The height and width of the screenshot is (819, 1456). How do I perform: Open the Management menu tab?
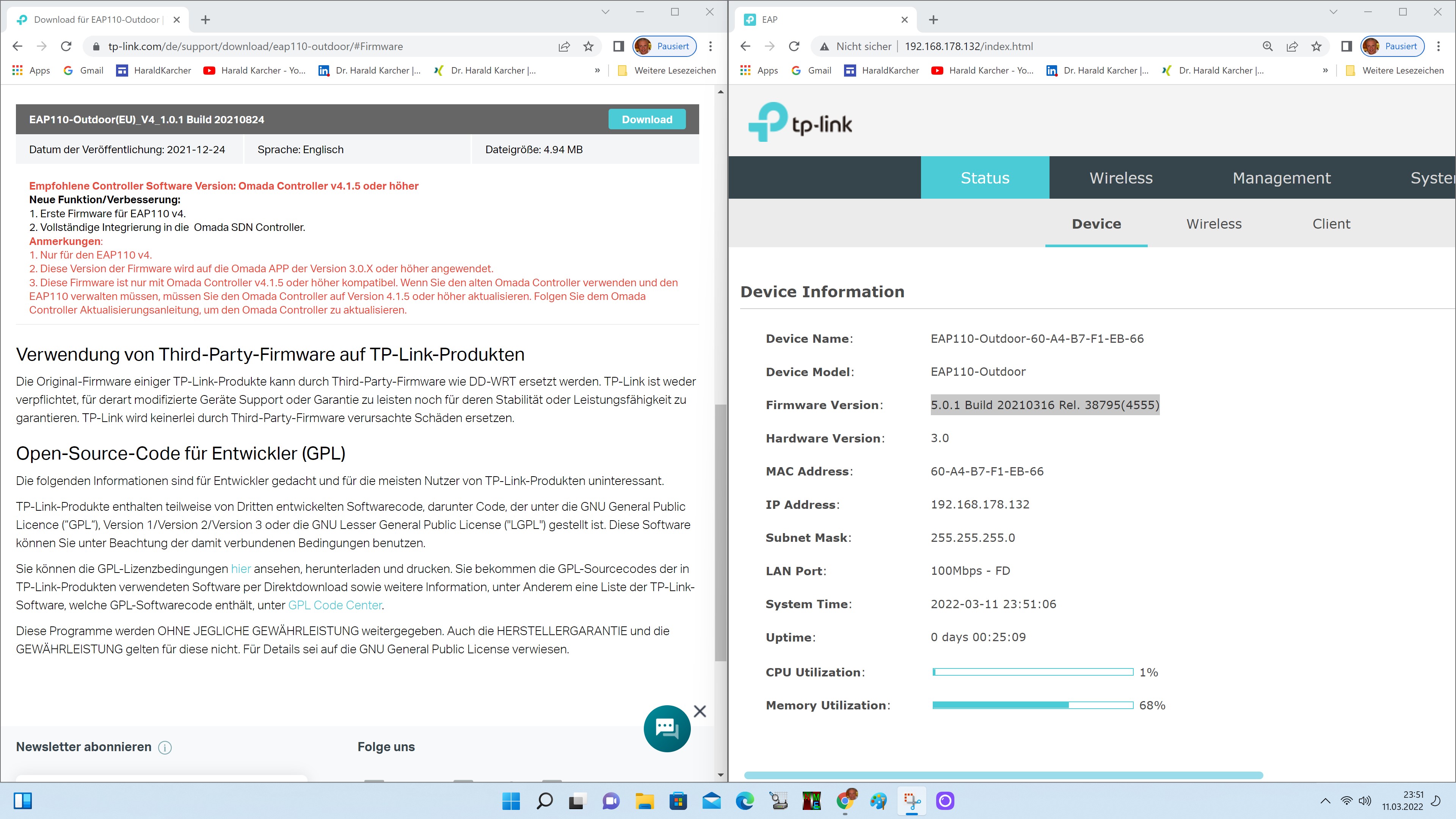pos(1281,178)
